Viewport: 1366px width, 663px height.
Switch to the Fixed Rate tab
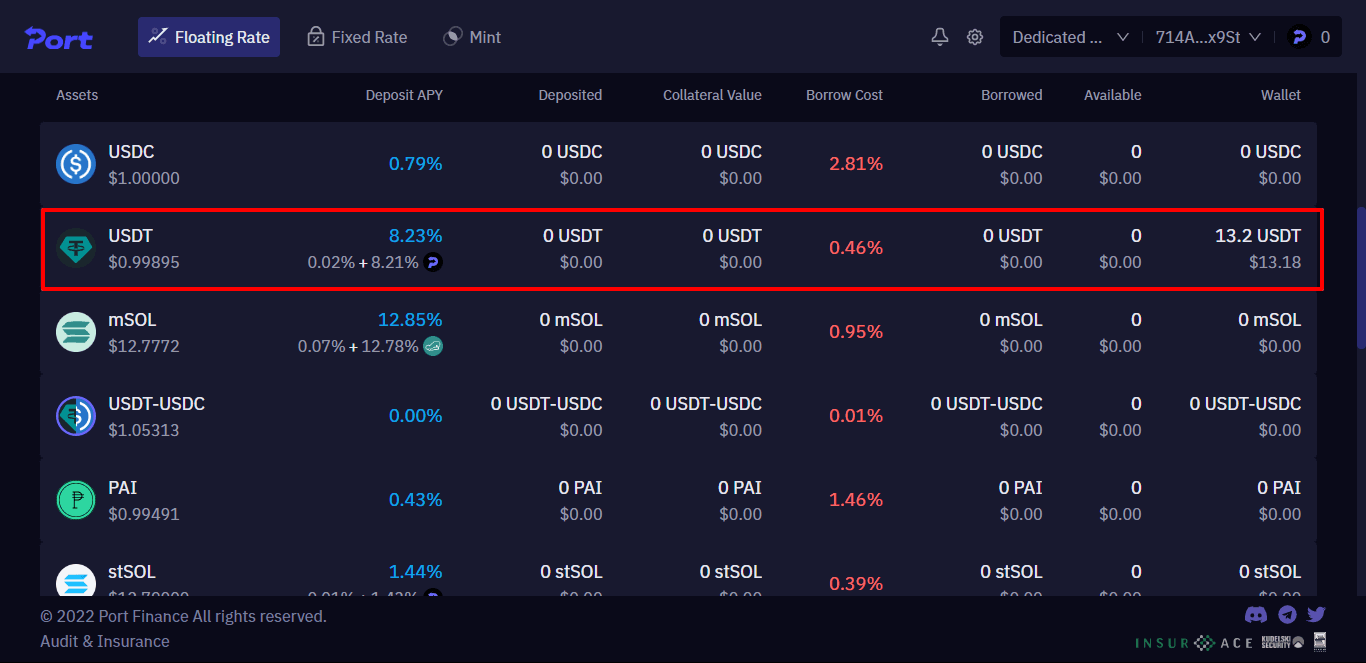[357, 36]
